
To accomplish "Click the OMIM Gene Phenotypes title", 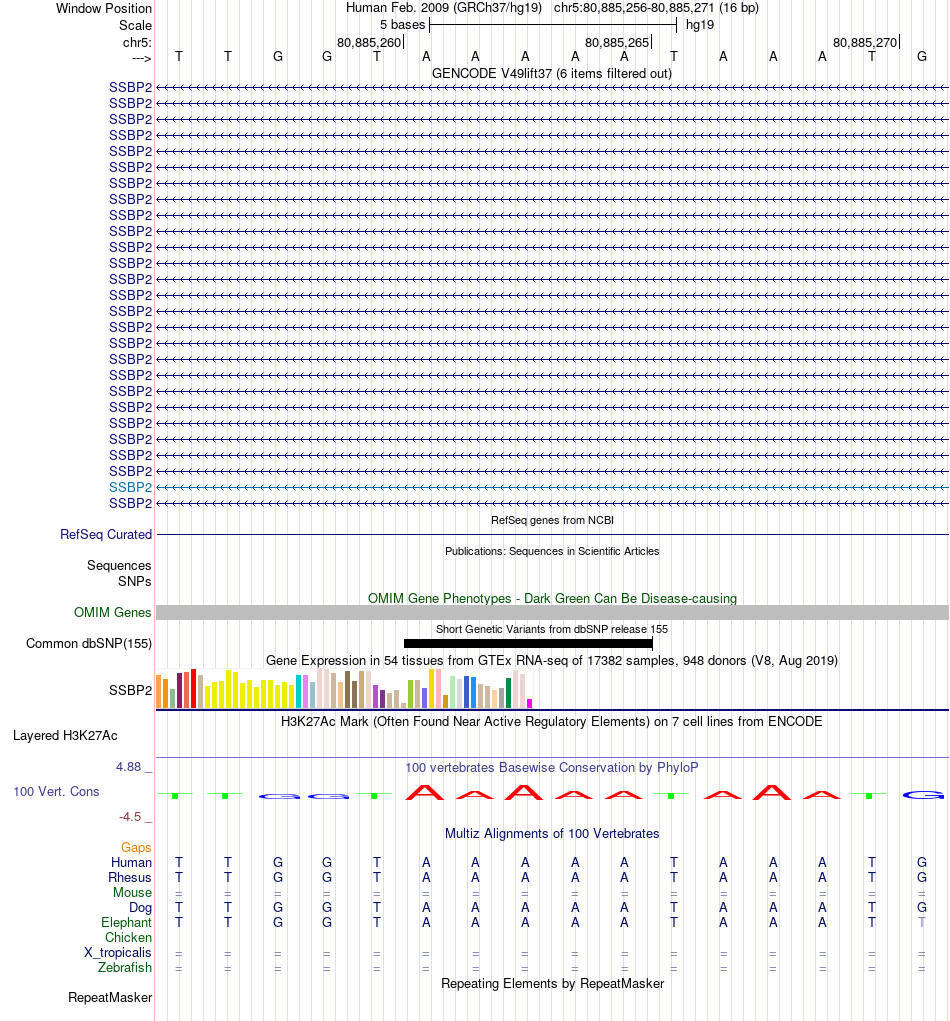I will [552, 598].
